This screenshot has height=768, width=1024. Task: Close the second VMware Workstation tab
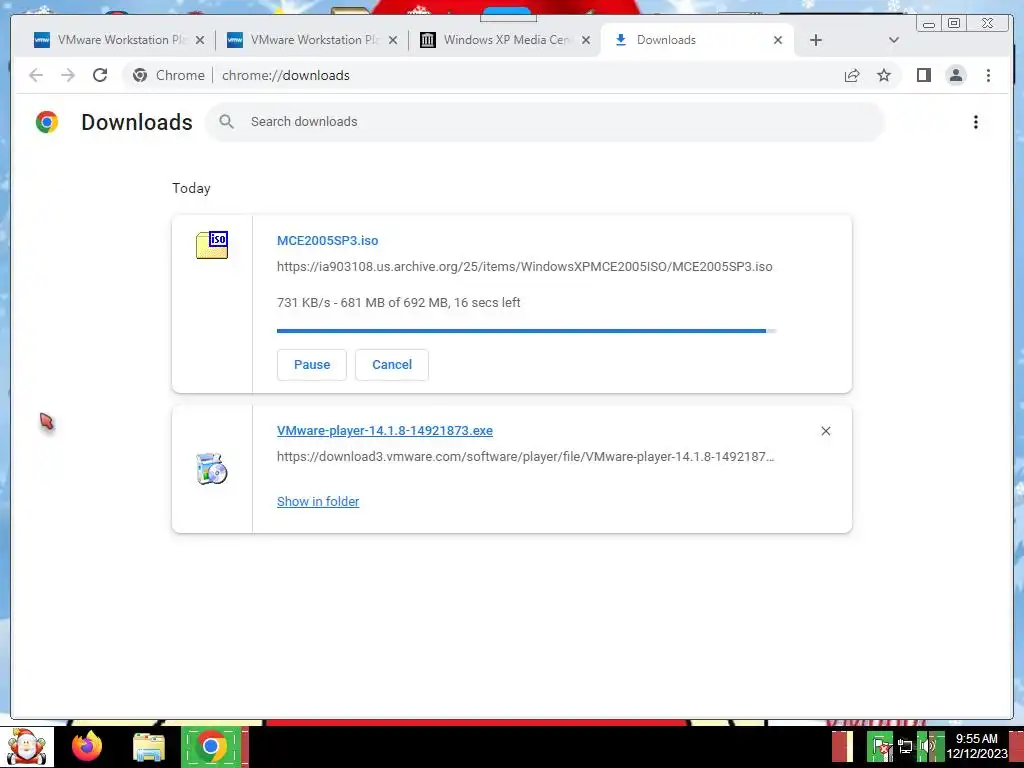(392, 40)
